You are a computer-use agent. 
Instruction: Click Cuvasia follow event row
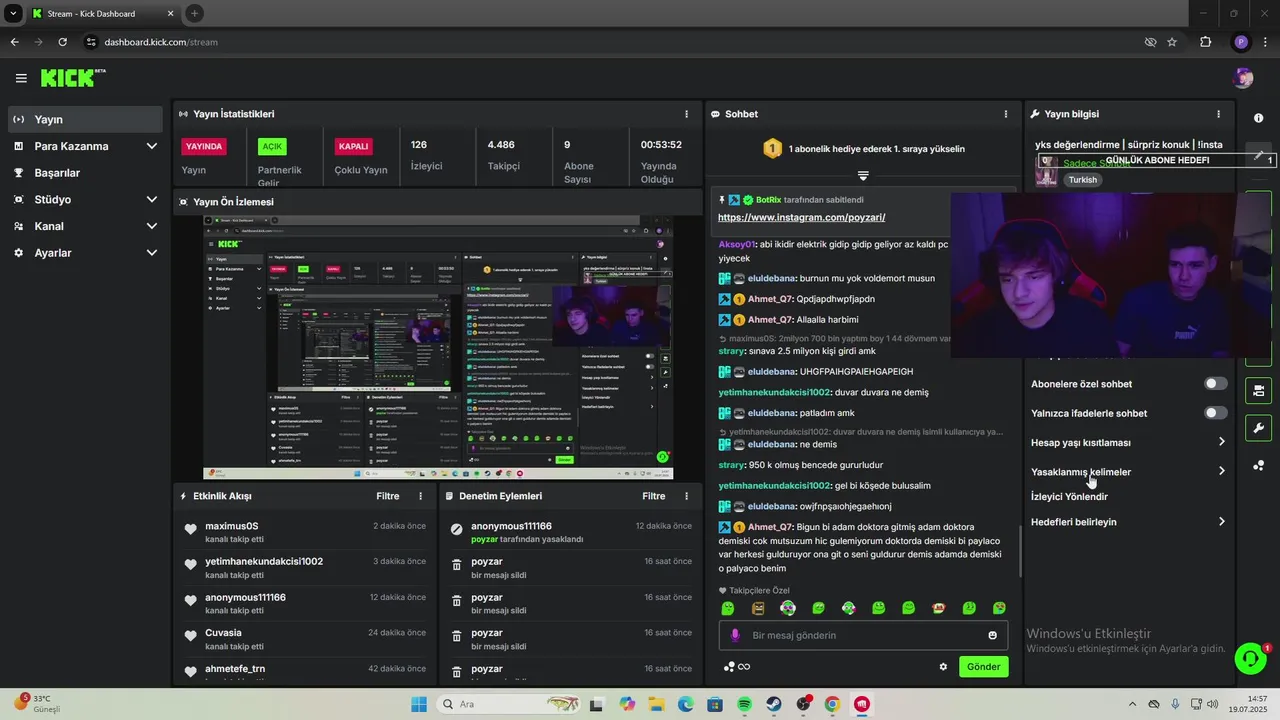(305, 639)
